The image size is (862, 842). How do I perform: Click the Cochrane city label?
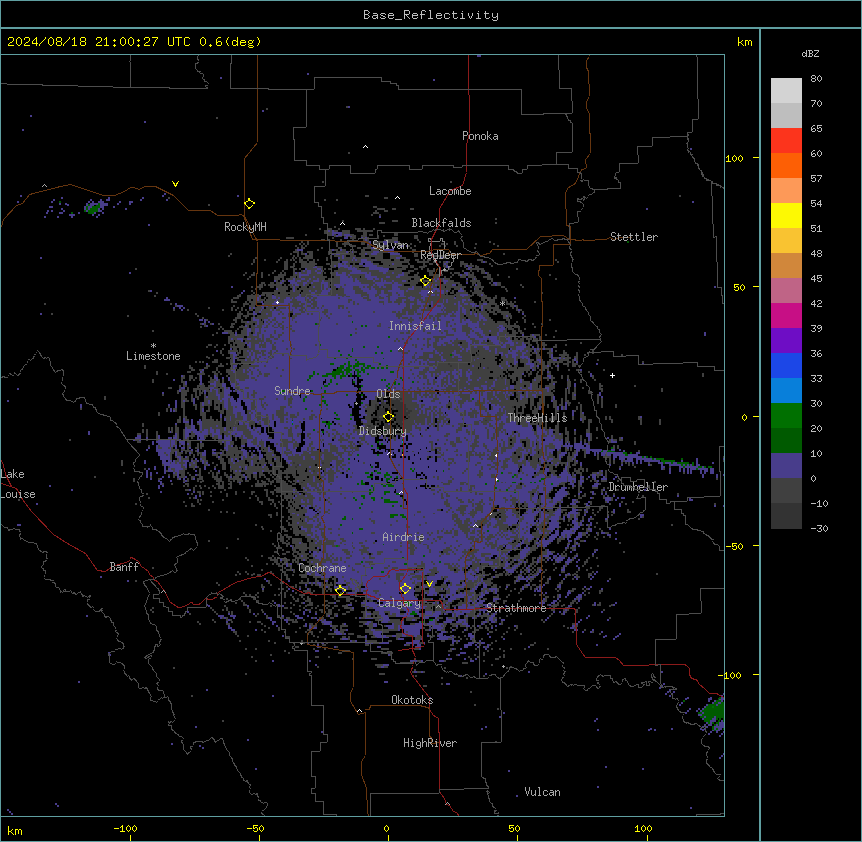point(322,568)
